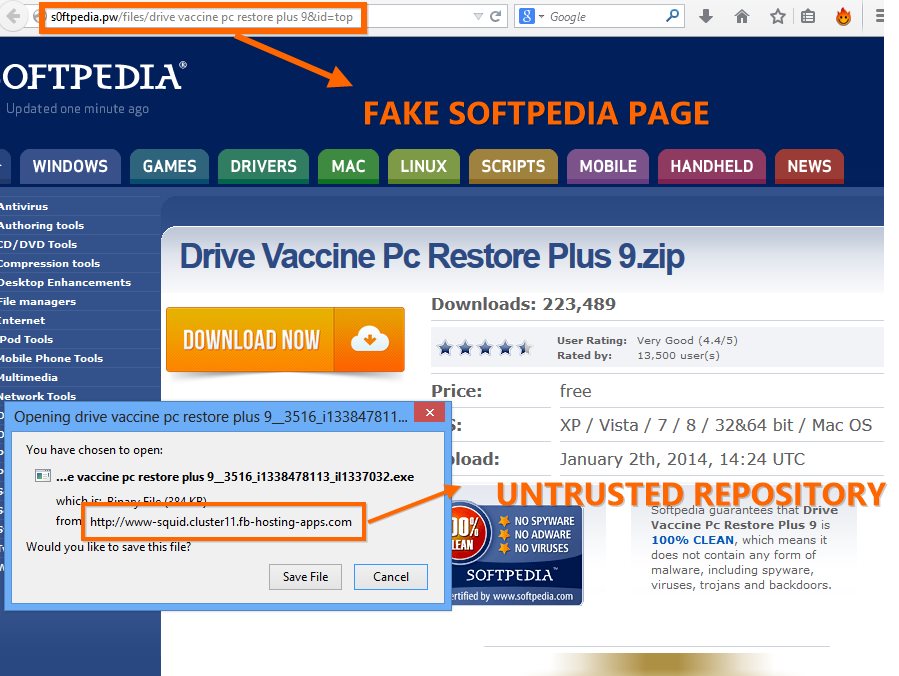Cancel the file download dialog
The width and height of the screenshot is (899, 676).
390,577
